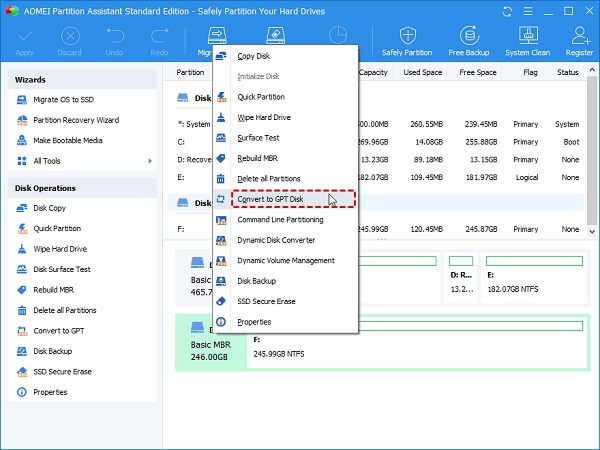Click SSD Secure Erase in the context menu
This screenshot has height=450, width=600.
[285, 302]
